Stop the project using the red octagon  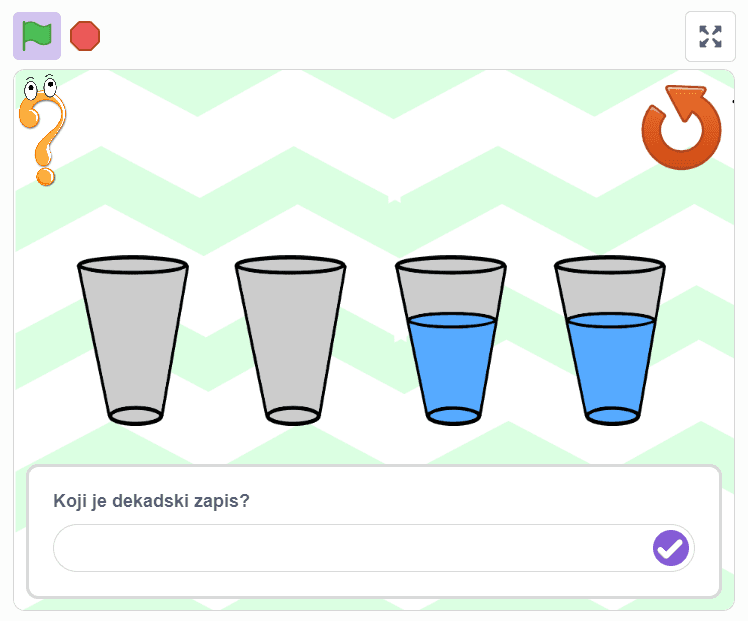pyautogui.click(x=85, y=36)
